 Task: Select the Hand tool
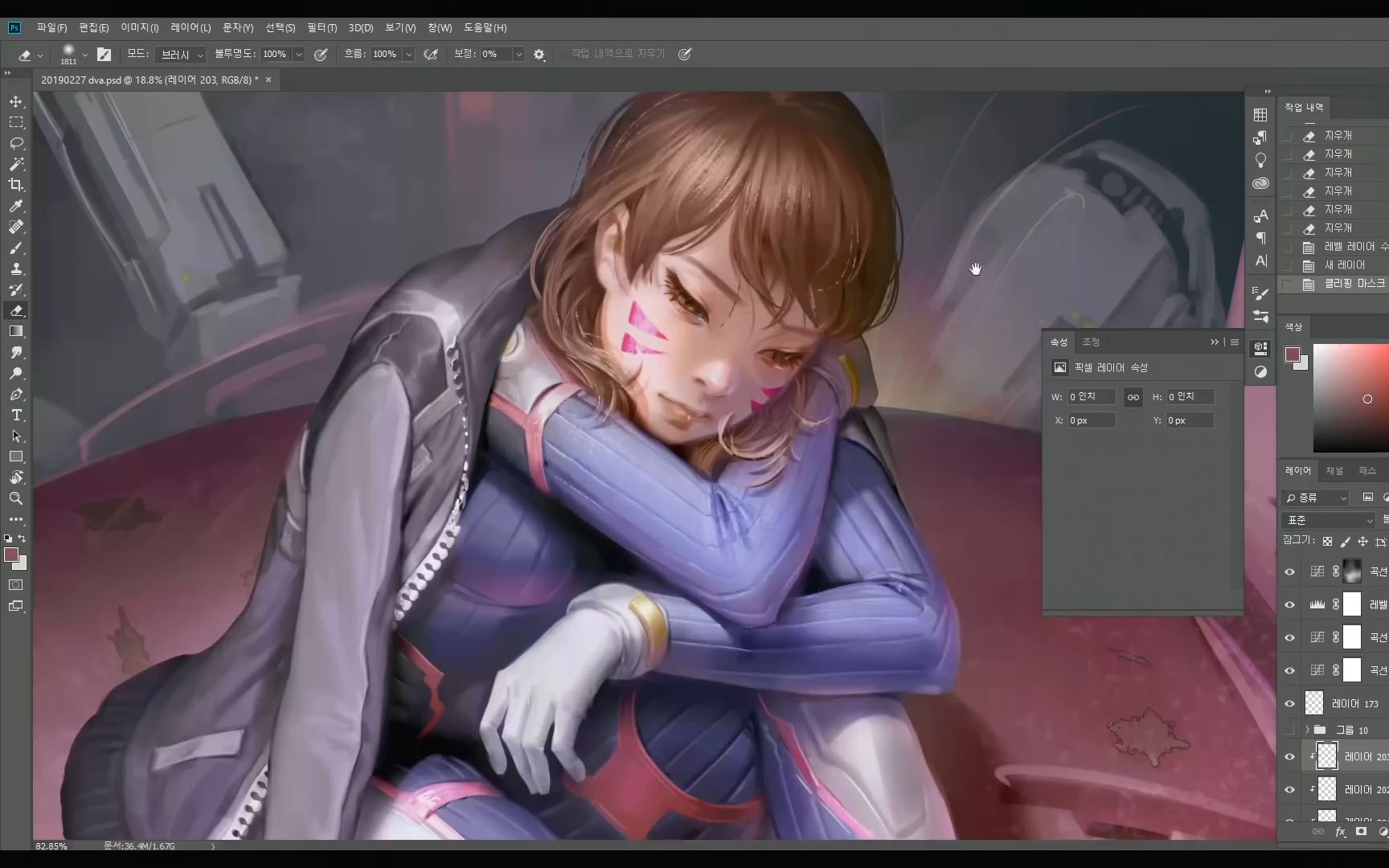click(x=16, y=478)
